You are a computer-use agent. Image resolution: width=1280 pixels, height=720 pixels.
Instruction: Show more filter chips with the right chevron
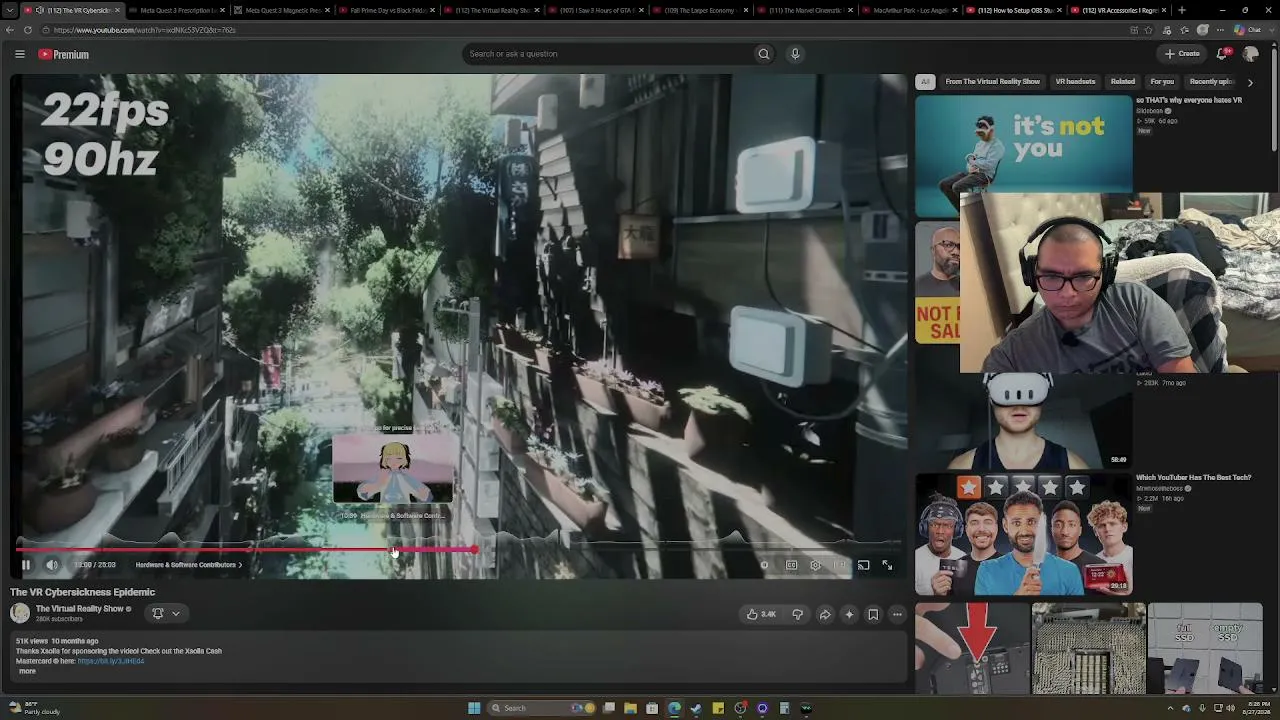(1250, 82)
